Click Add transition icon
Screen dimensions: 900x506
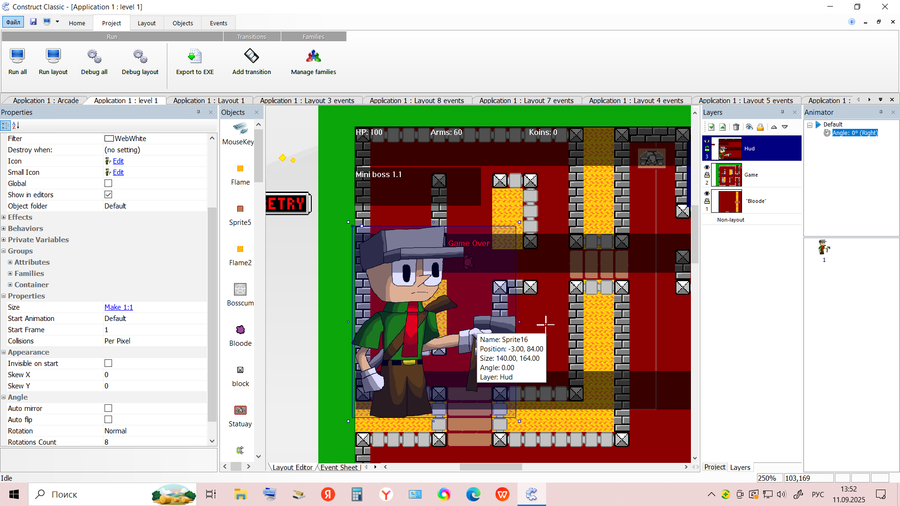(251, 56)
